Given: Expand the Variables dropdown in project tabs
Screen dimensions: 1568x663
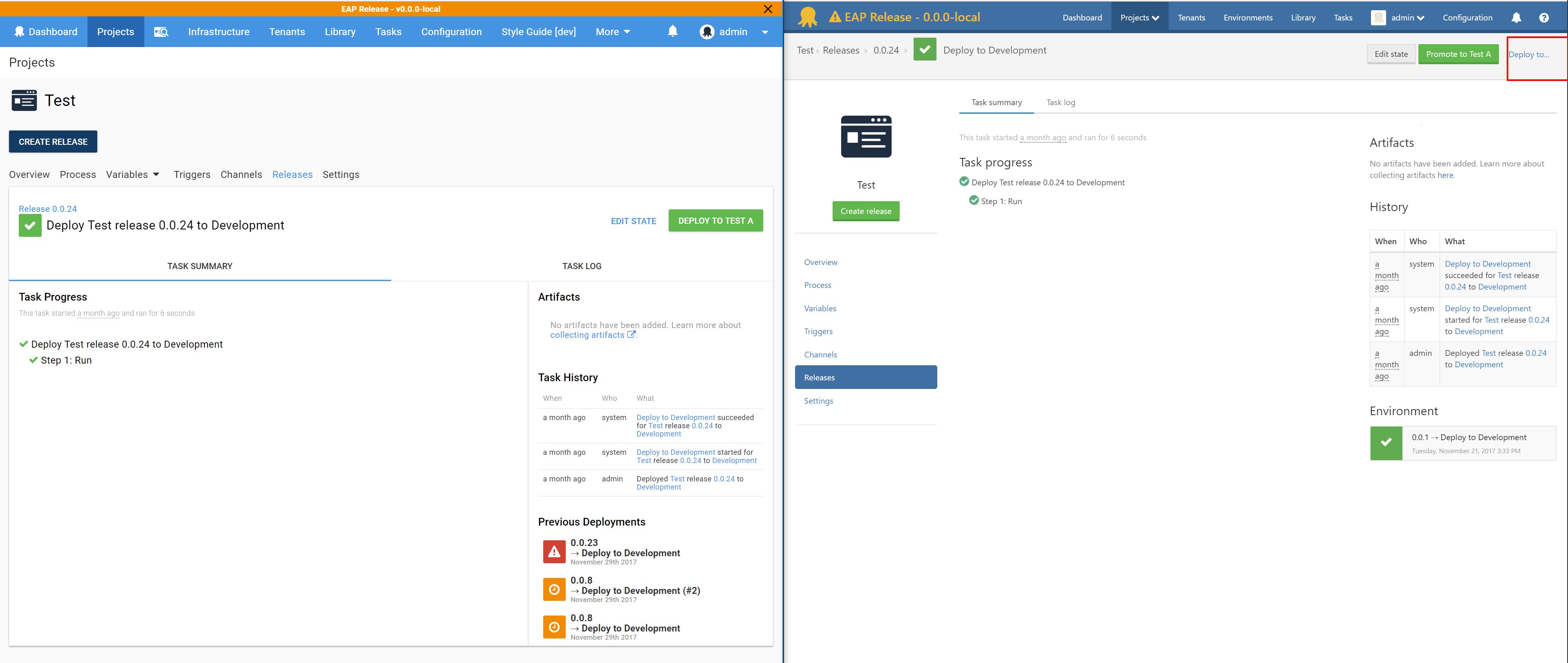Looking at the screenshot, I should pyautogui.click(x=133, y=175).
